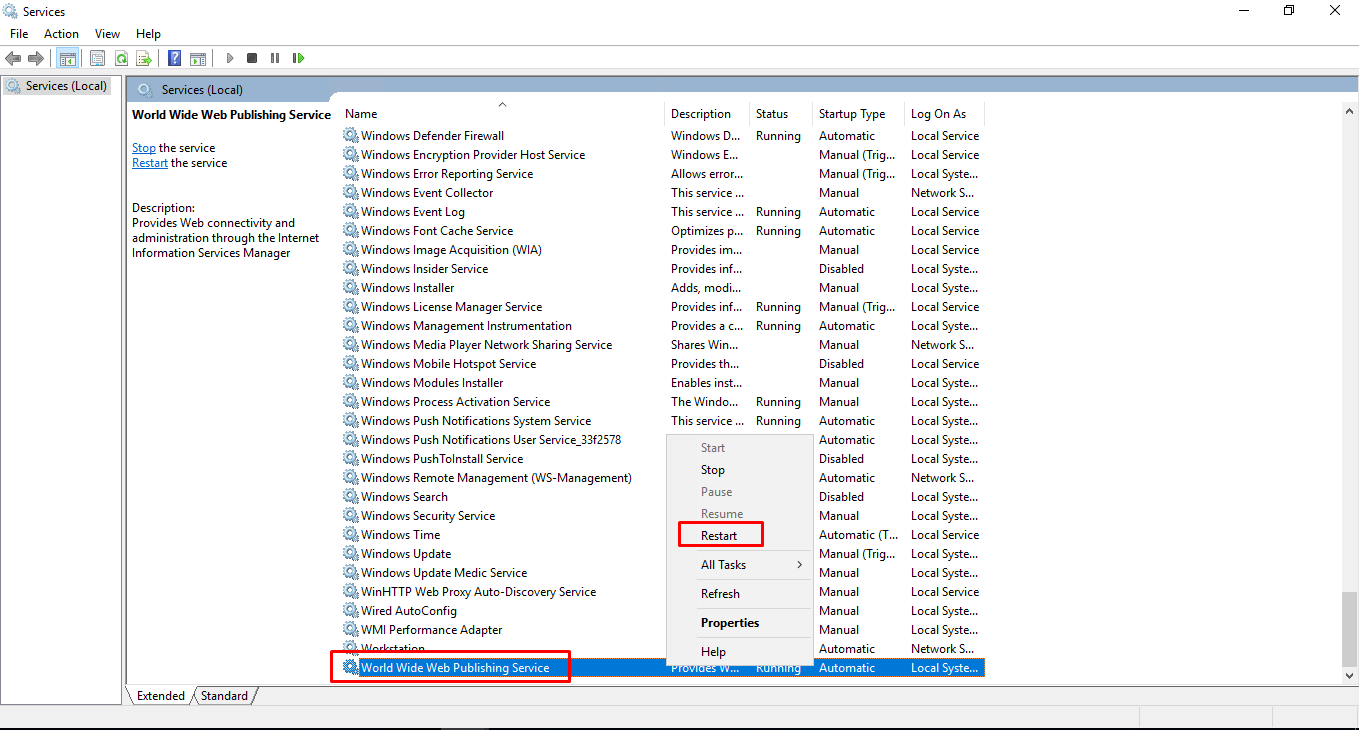Sort by the Description column header
This screenshot has height=730, width=1359.
pos(707,114)
